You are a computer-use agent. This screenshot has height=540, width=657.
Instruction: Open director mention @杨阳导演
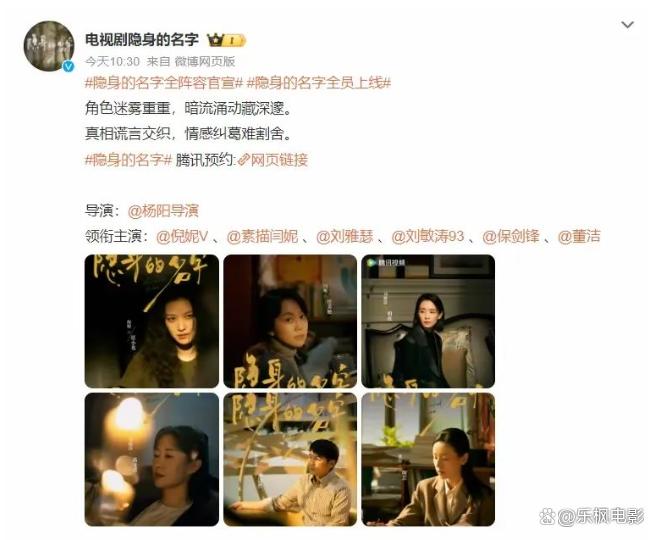tap(163, 211)
